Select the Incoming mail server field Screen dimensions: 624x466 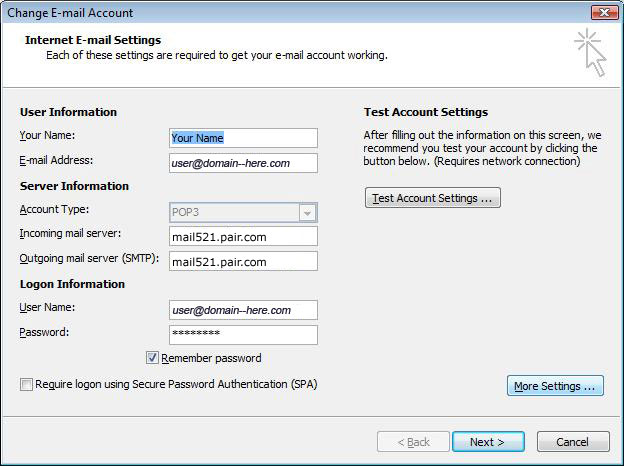click(x=243, y=236)
